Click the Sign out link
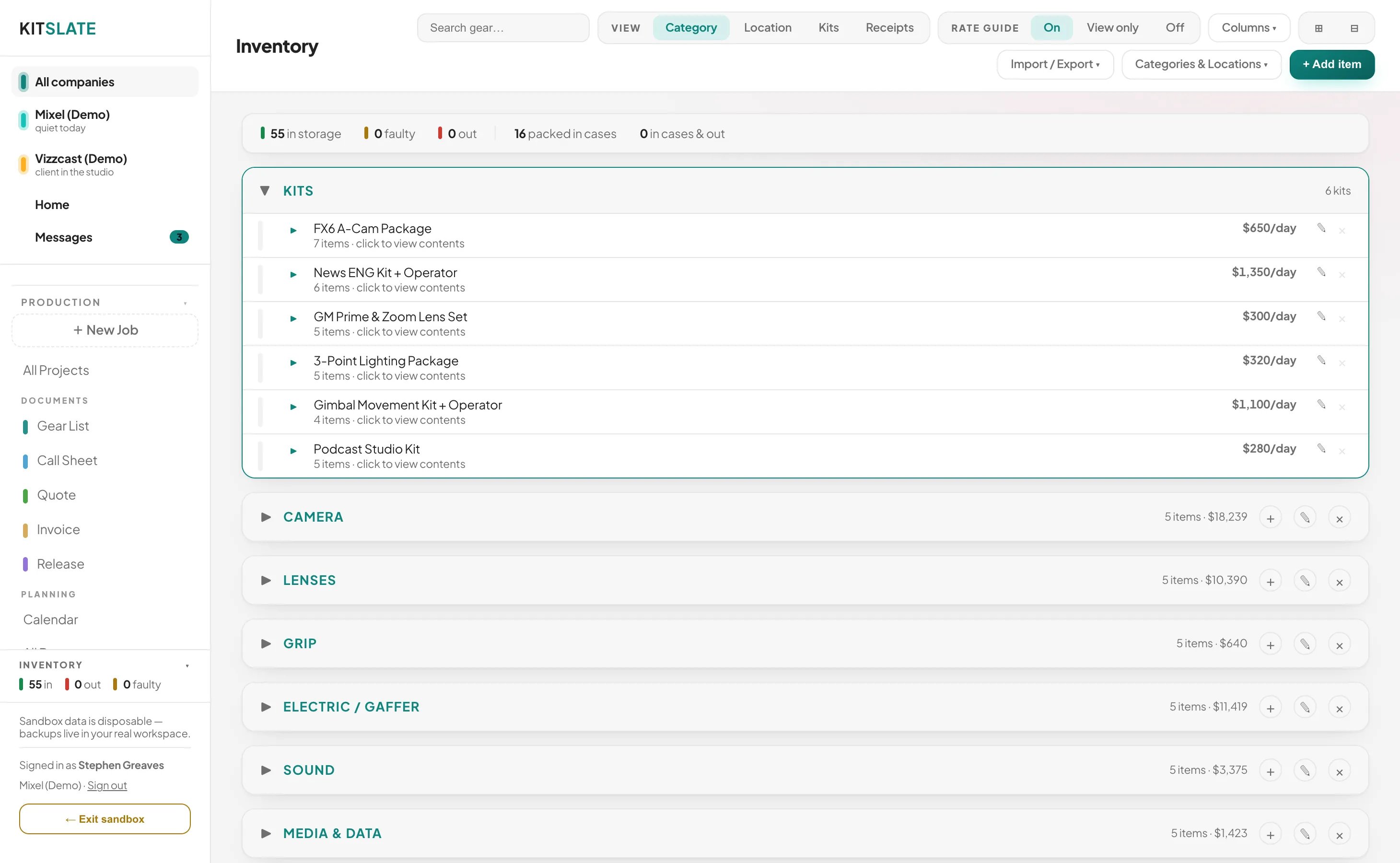 click(x=107, y=785)
